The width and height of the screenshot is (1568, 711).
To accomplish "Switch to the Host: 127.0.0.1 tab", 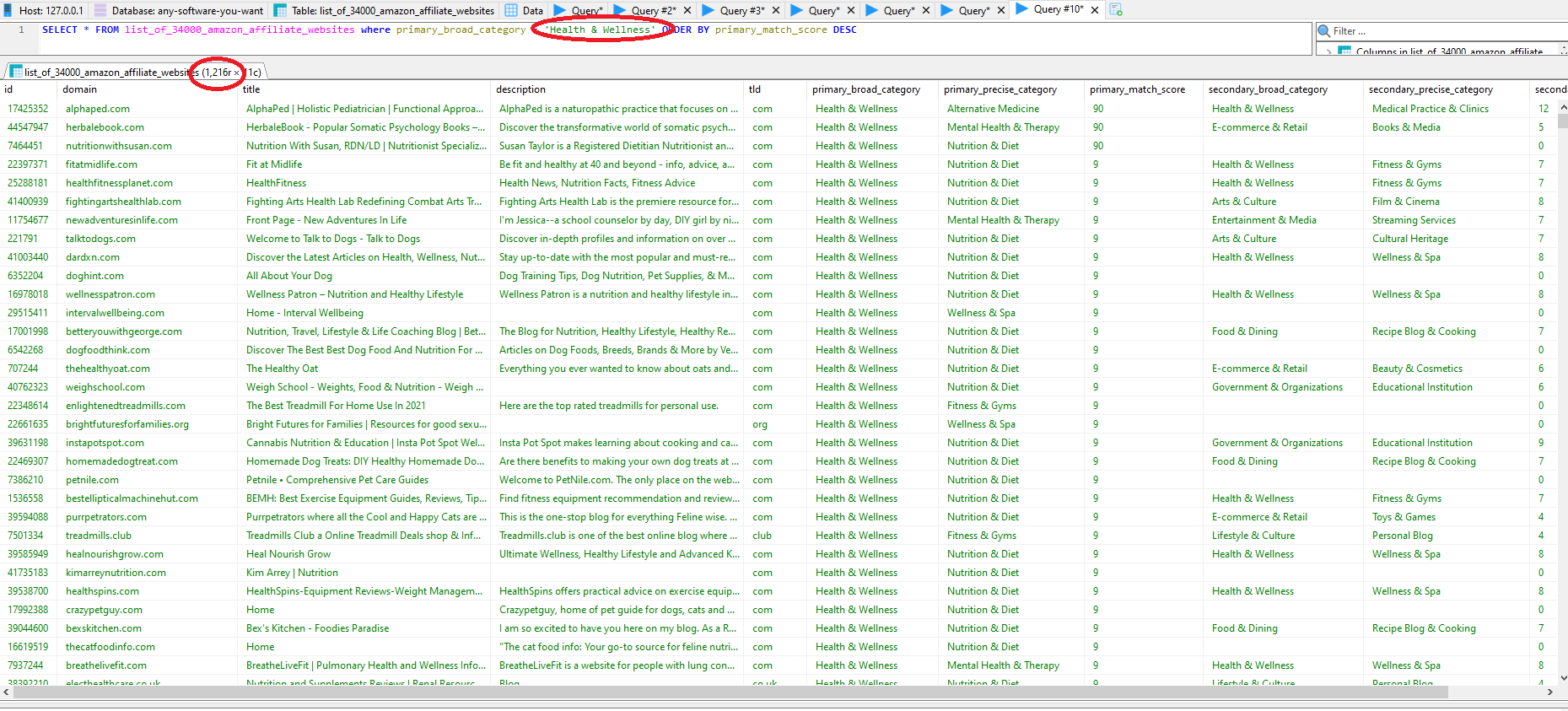I will pyautogui.click(x=44, y=11).
